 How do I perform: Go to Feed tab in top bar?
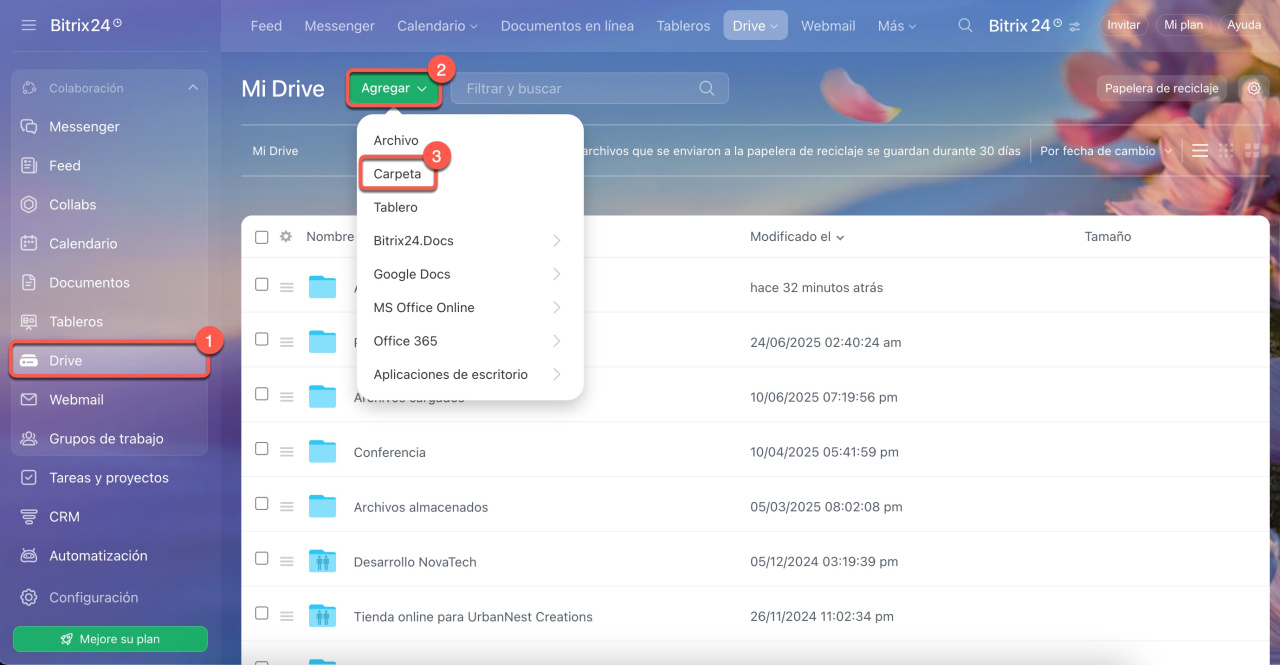[x=266, y=26]
